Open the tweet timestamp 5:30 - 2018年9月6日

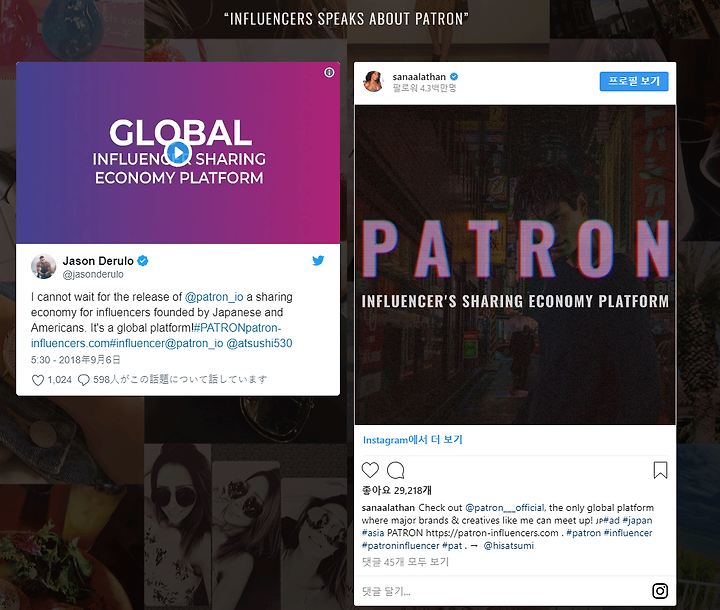pyautogui.click(x=76, y=360)
